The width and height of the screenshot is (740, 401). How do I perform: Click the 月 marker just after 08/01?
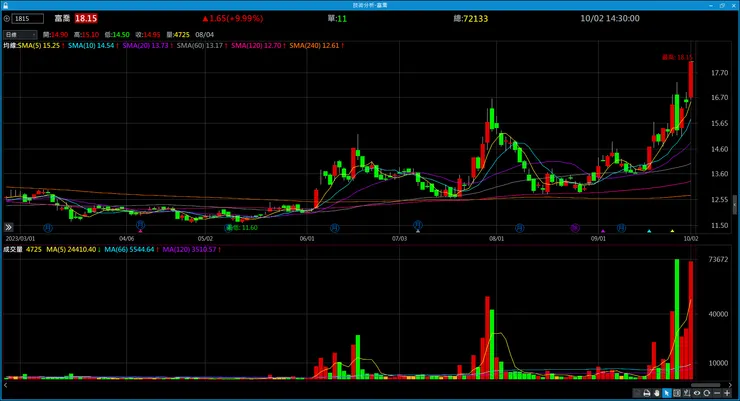coord(520,228)
